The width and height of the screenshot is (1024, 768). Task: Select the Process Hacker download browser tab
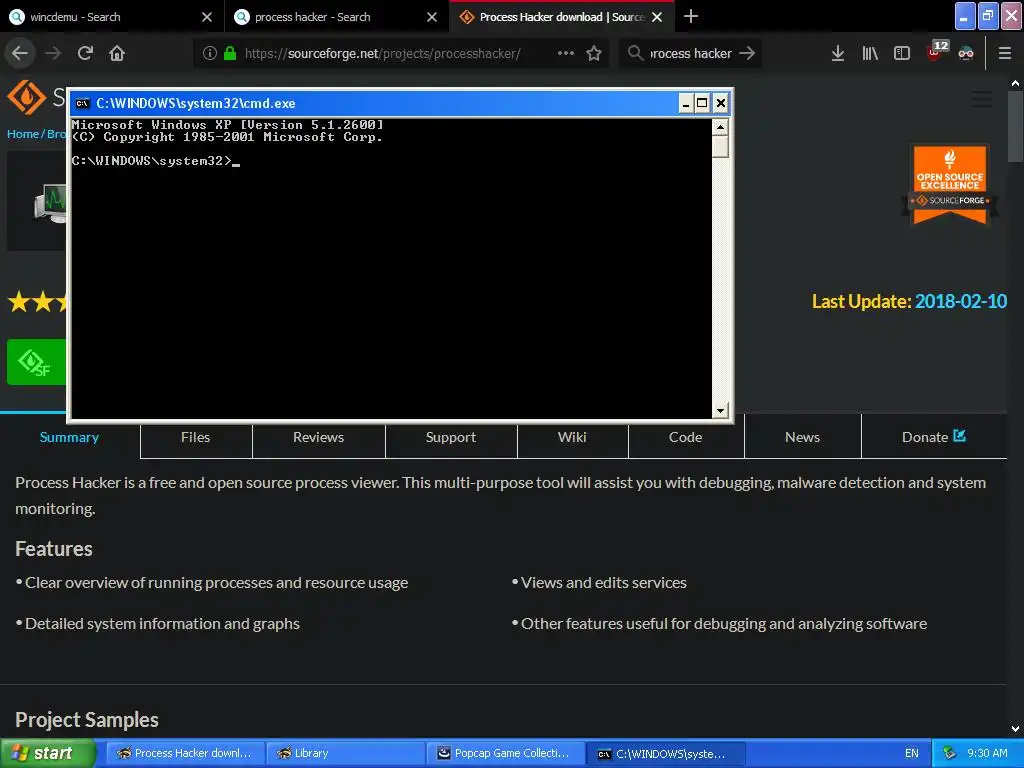562,16
